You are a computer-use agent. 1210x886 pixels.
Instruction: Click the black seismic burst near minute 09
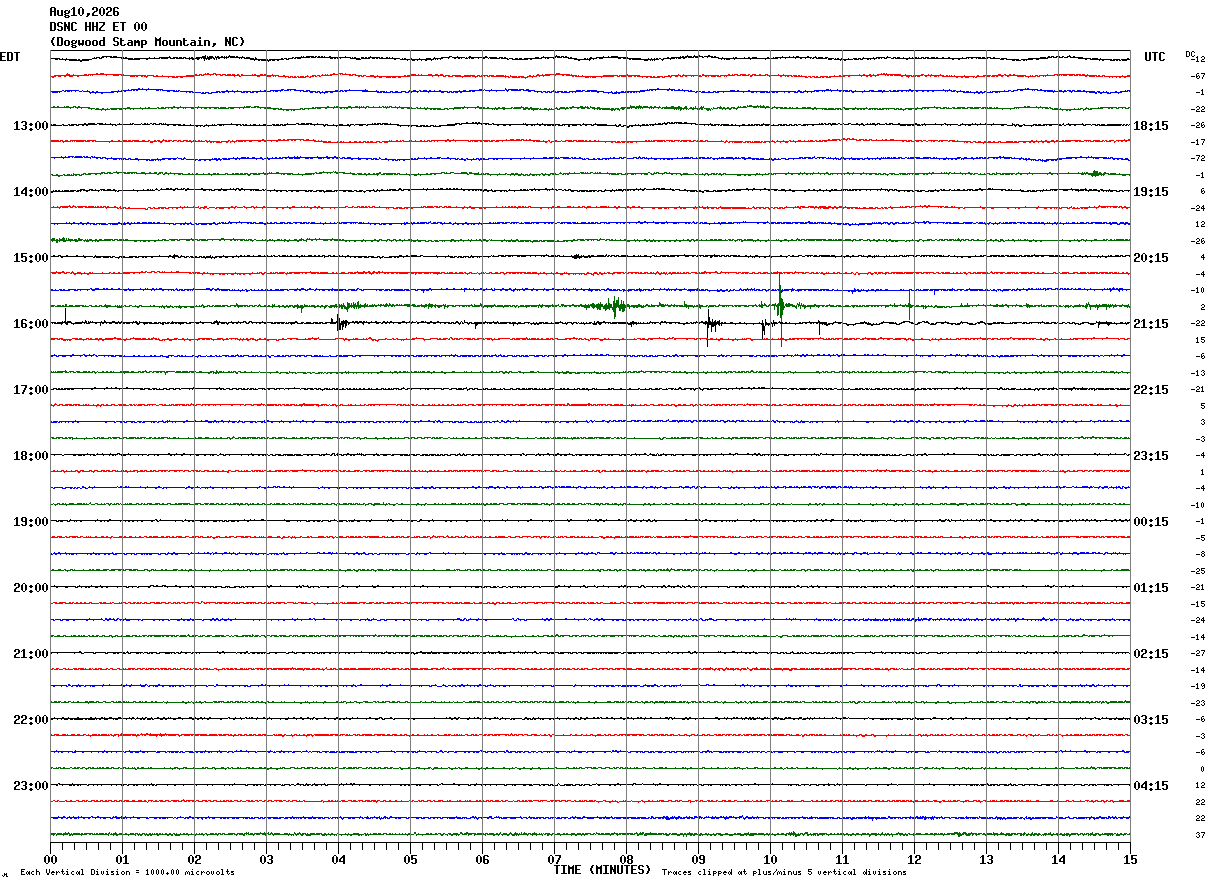(x=711, y=324)
